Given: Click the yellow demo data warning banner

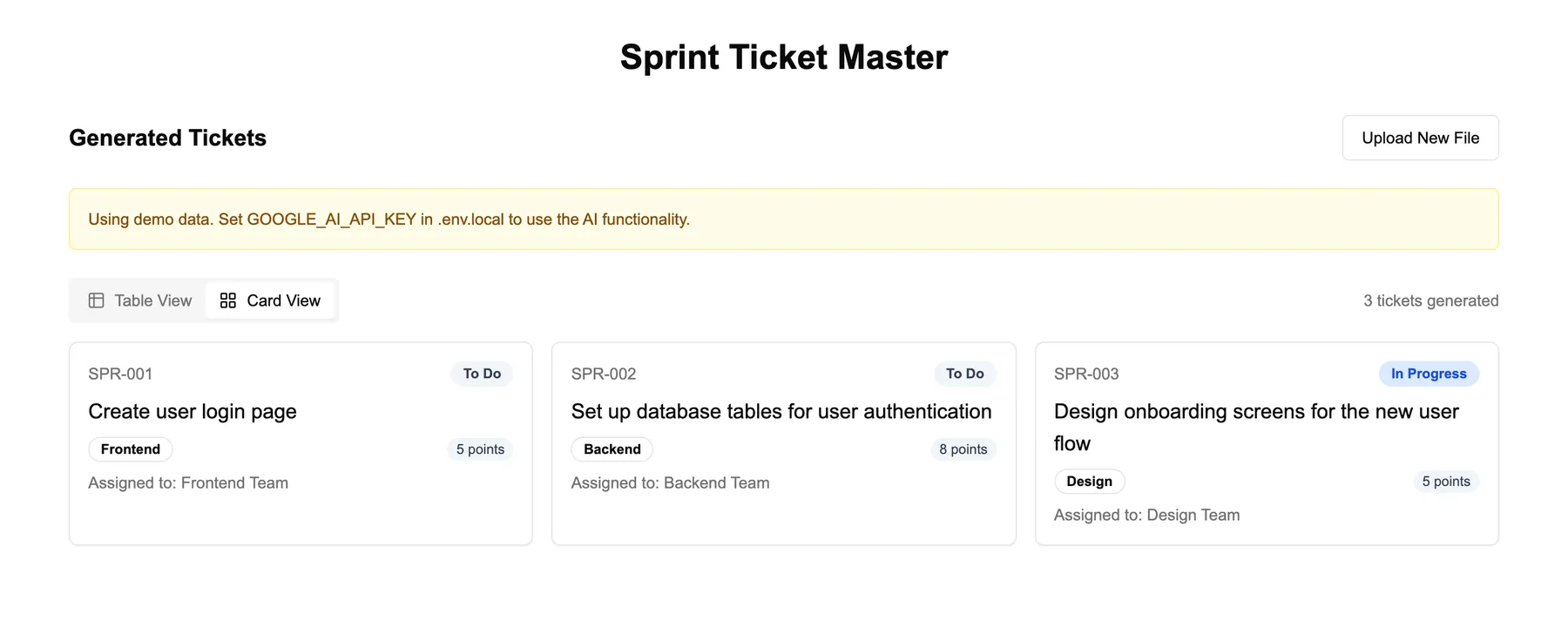Looking at the screenshot, I should (x=784, y=219).
